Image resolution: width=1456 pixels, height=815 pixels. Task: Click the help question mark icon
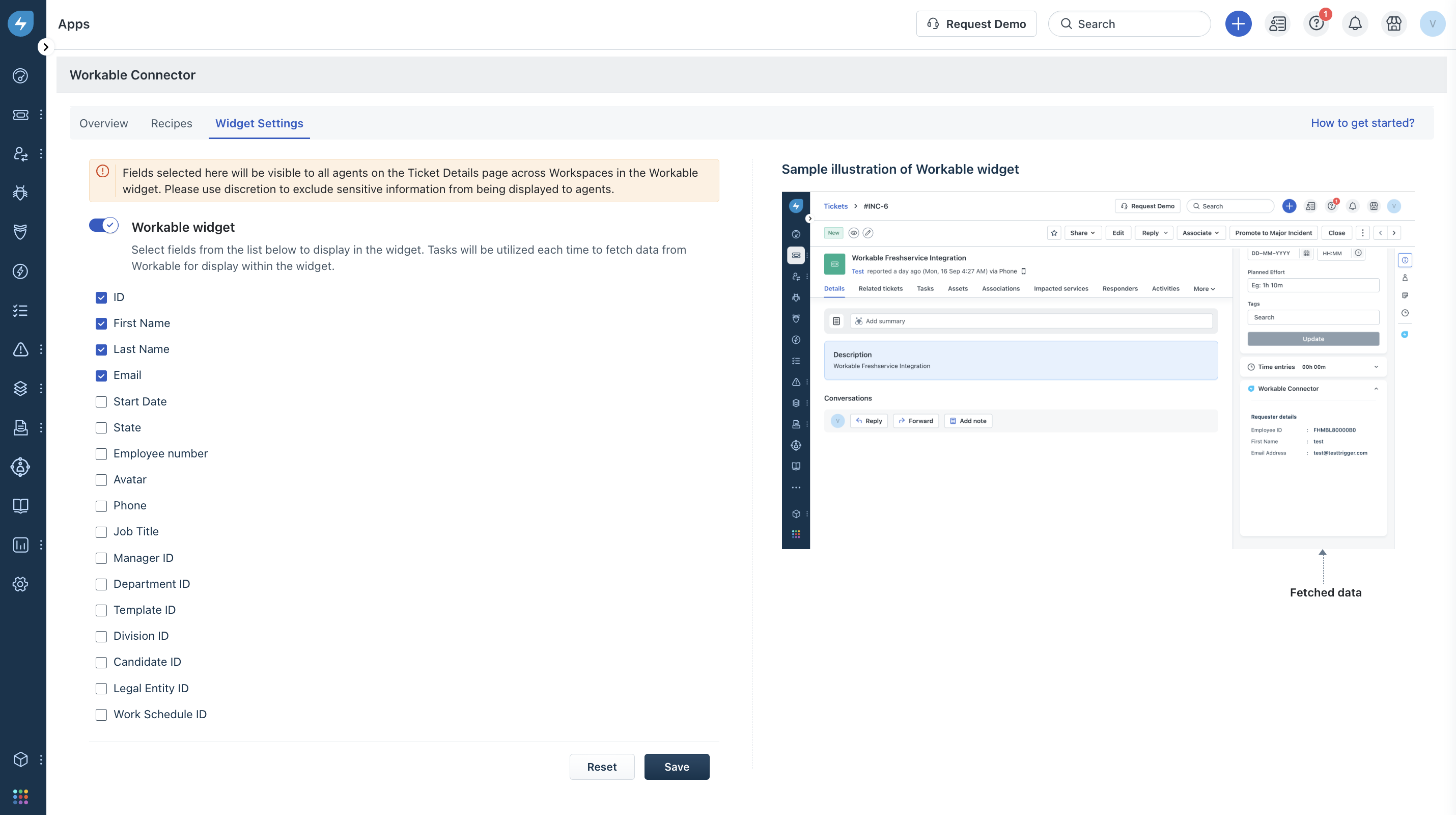(x=1316, y=24)
